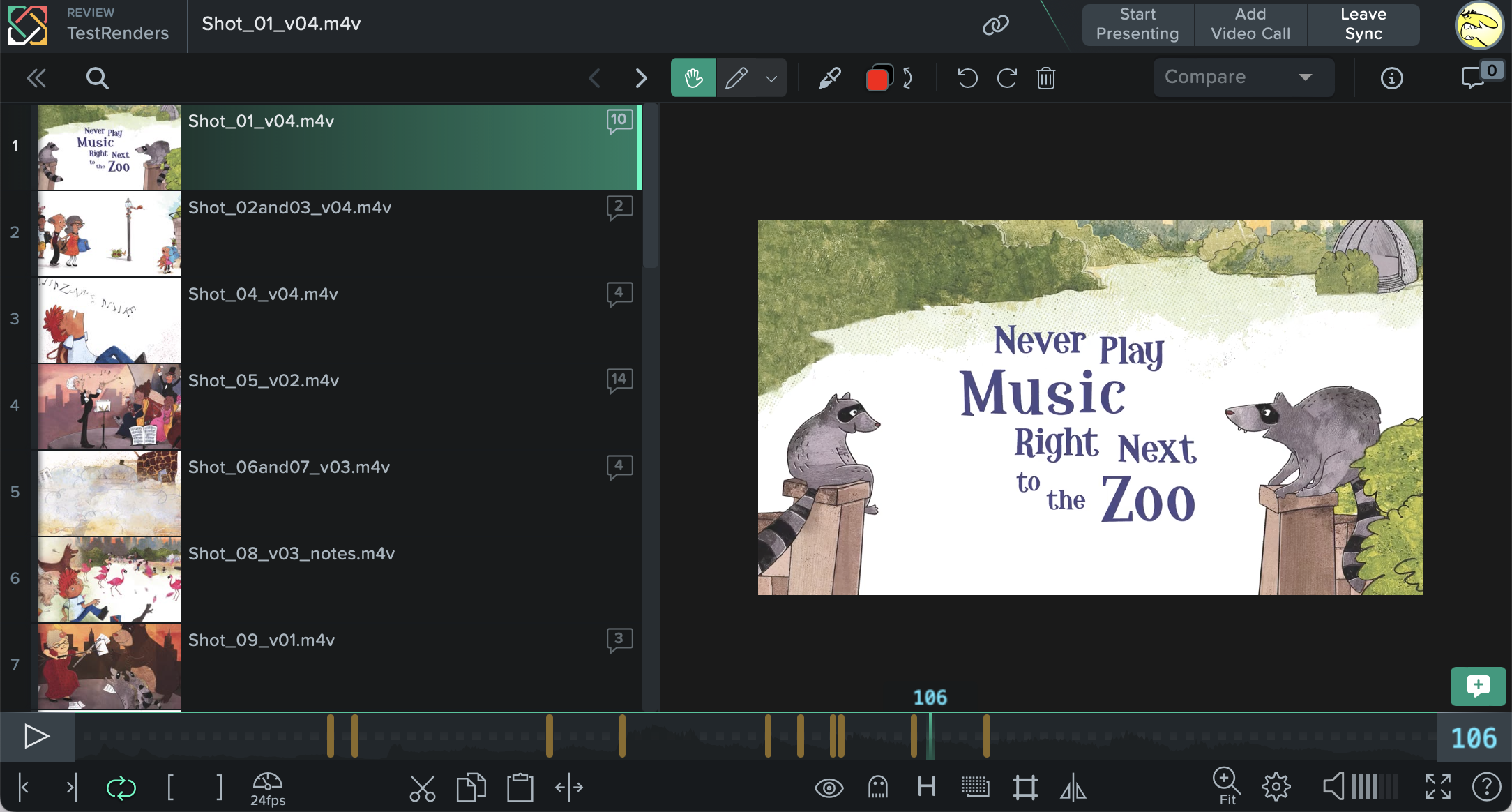Click the timeline playhead at frame 106

[x=930, y=736]
